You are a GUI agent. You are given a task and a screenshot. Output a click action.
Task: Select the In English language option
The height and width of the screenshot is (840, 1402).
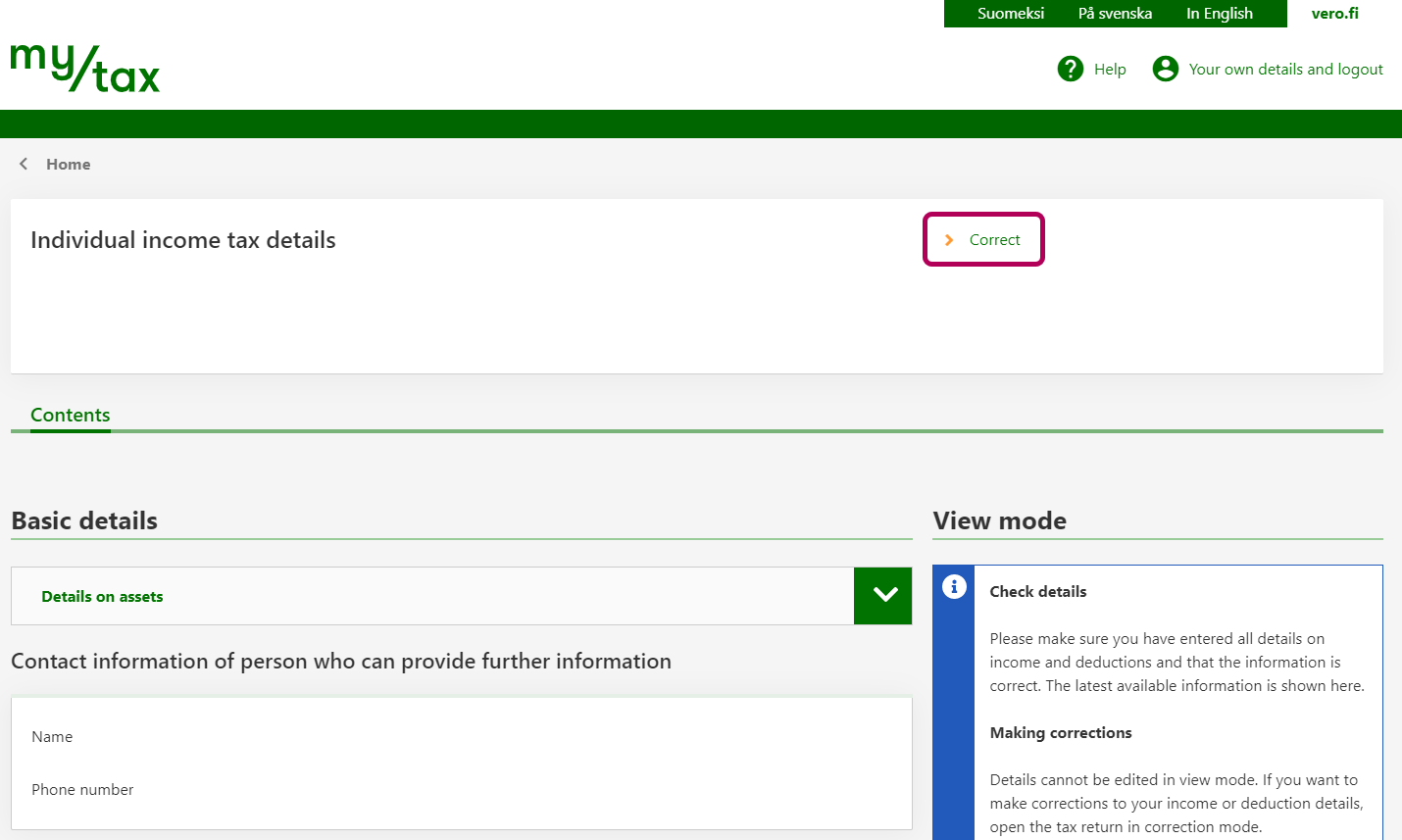pos(1219,14)
